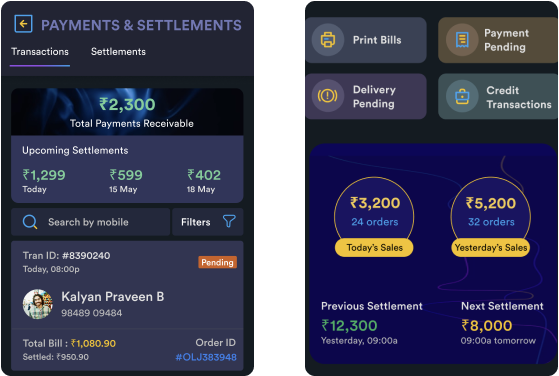Click the briefcase icon on Credit Transactions
This screenshot has width=559, height=376.
point(462,96)
